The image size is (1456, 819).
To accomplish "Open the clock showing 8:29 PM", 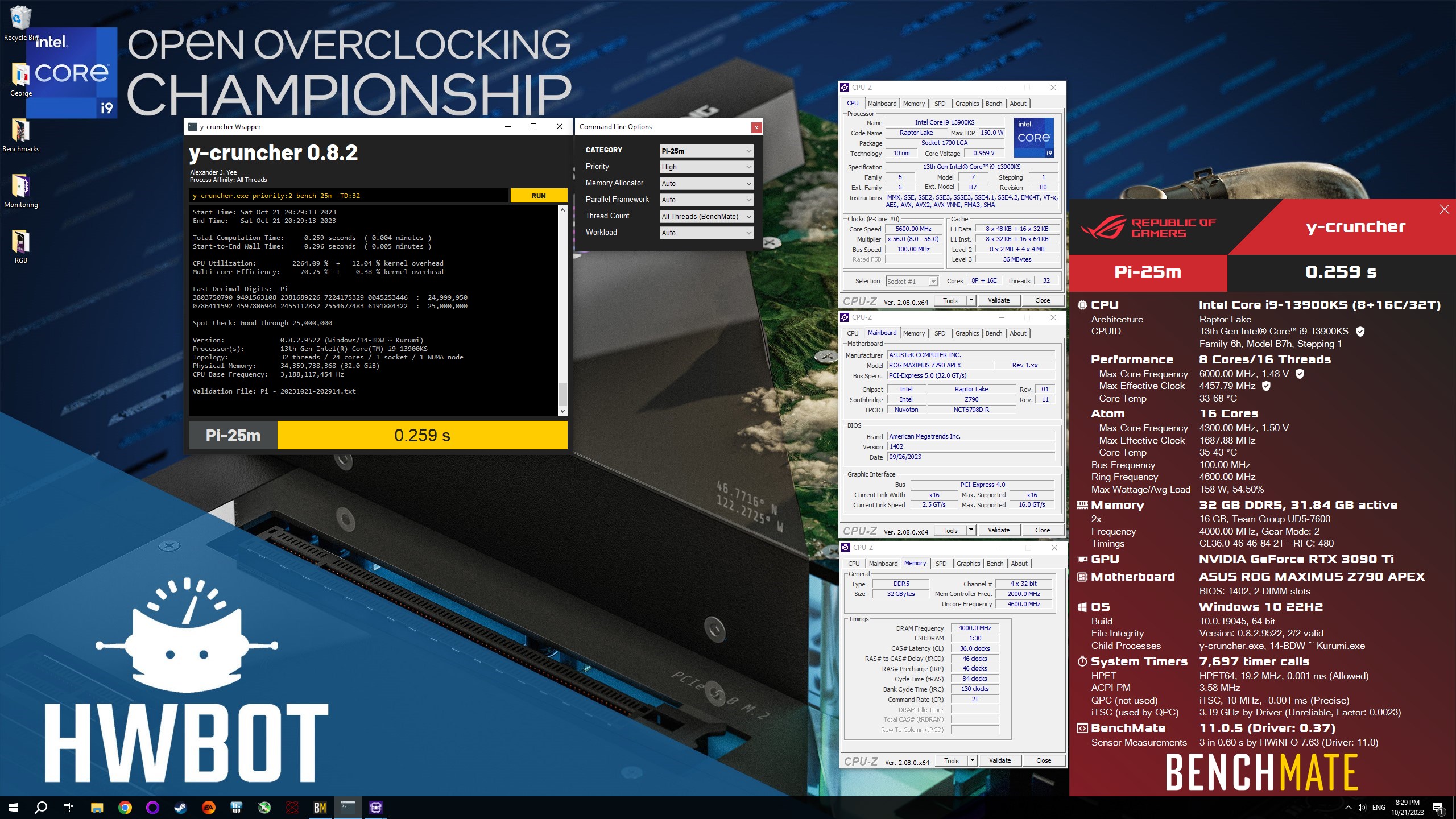I will coord(1408,808).
